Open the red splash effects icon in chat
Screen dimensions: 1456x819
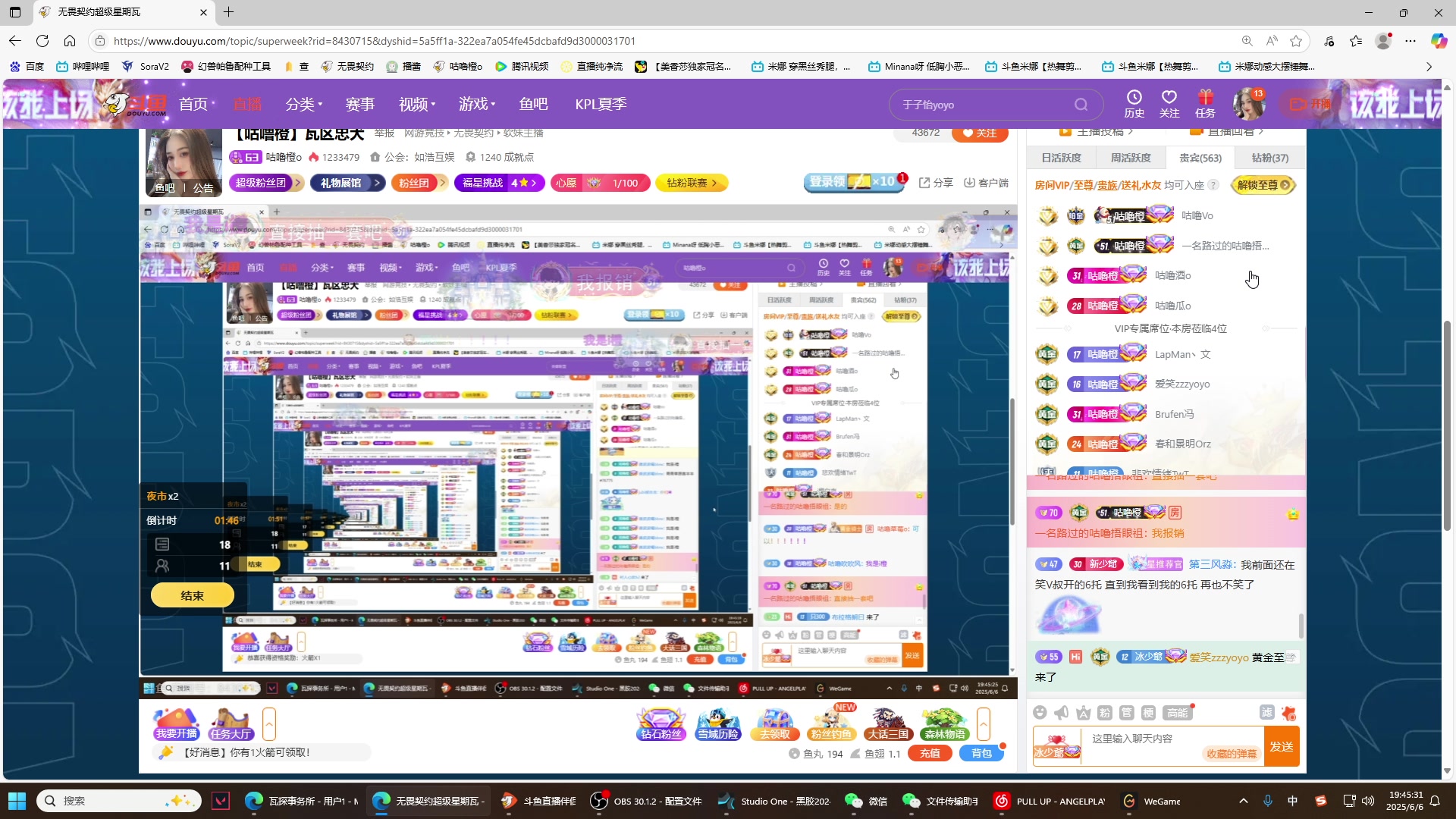pyautogui.click(x=1288, y=712)
